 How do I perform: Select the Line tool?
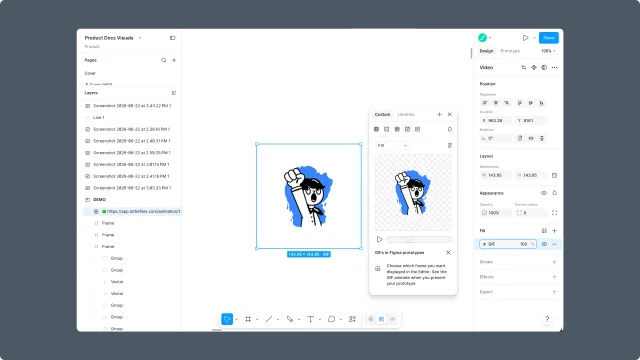click(x=269, y=319)
